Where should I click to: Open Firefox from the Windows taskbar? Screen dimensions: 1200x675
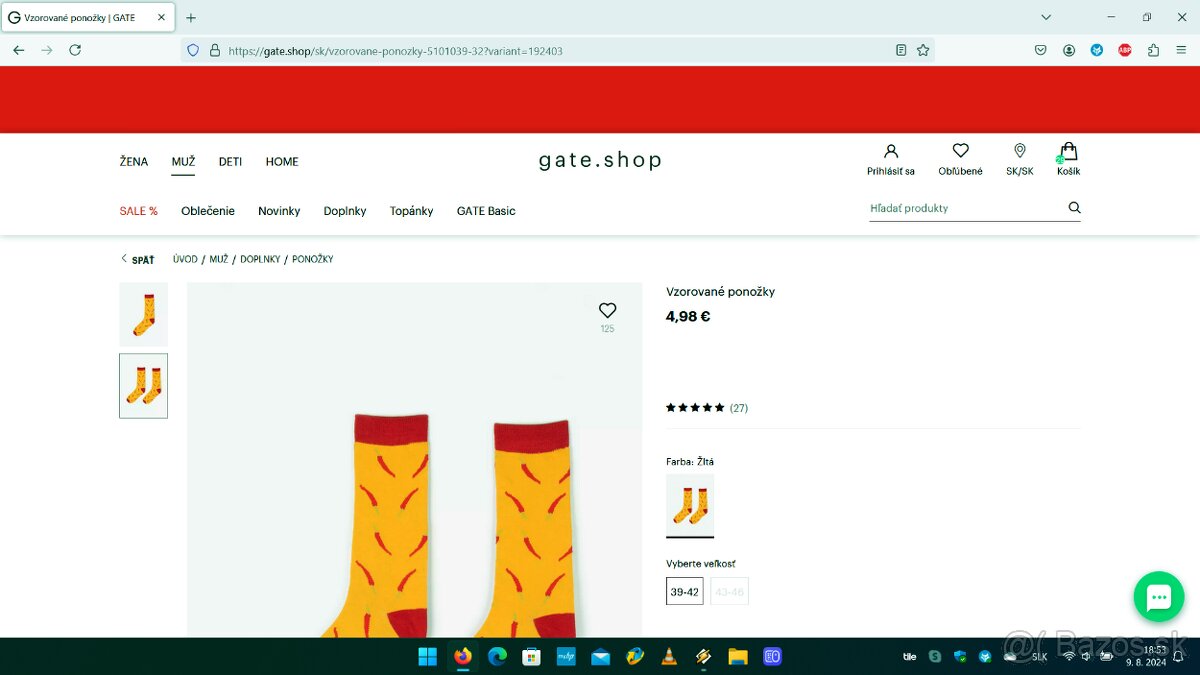click(x=462, y=657)
